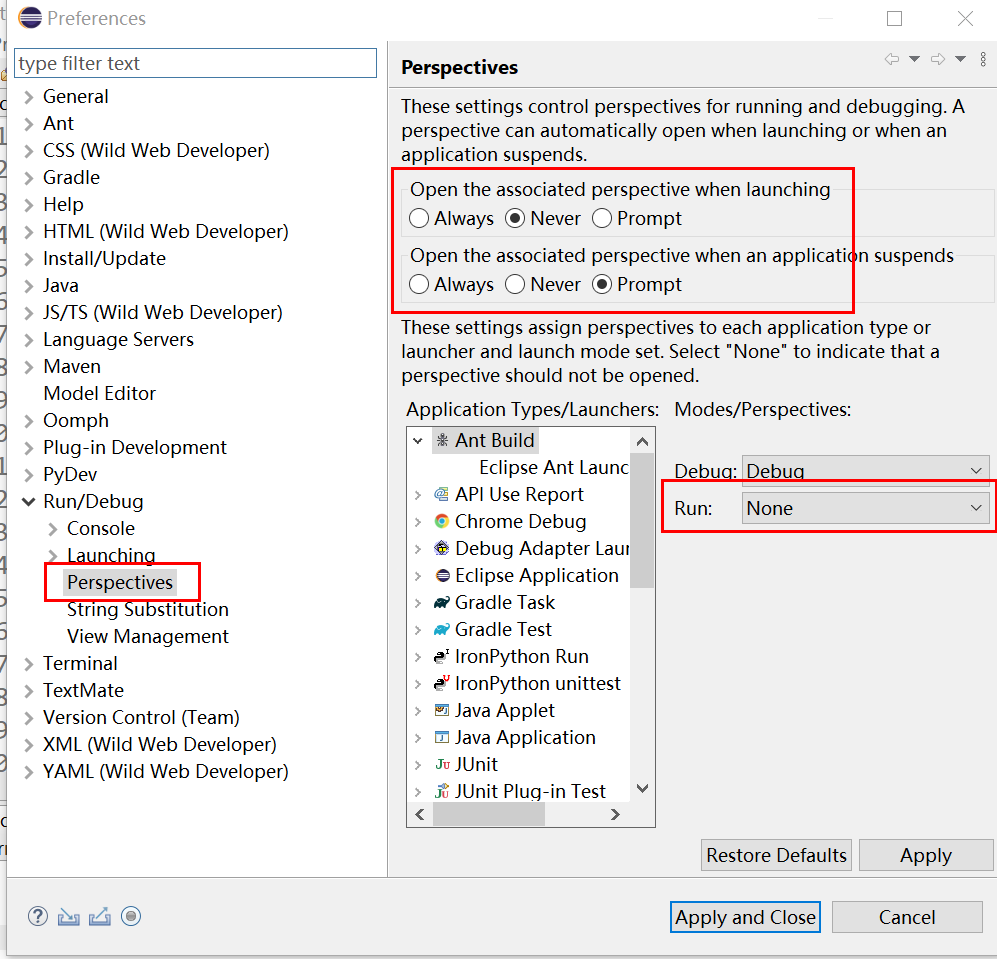The image size is (997, 959).
Task: Click the Restore Defaults button
Action: coord(776,855)
